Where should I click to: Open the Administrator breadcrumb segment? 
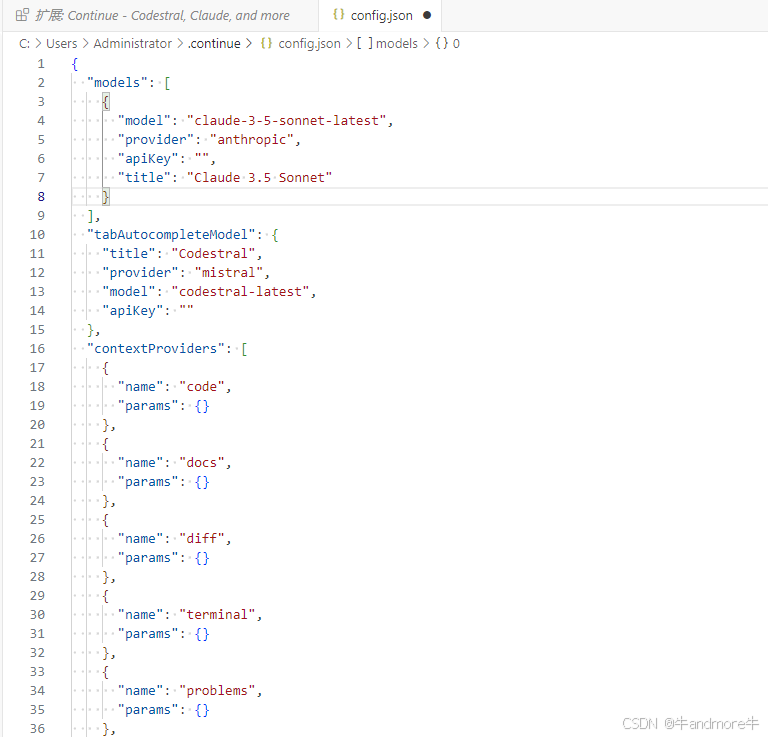[133, 44]
